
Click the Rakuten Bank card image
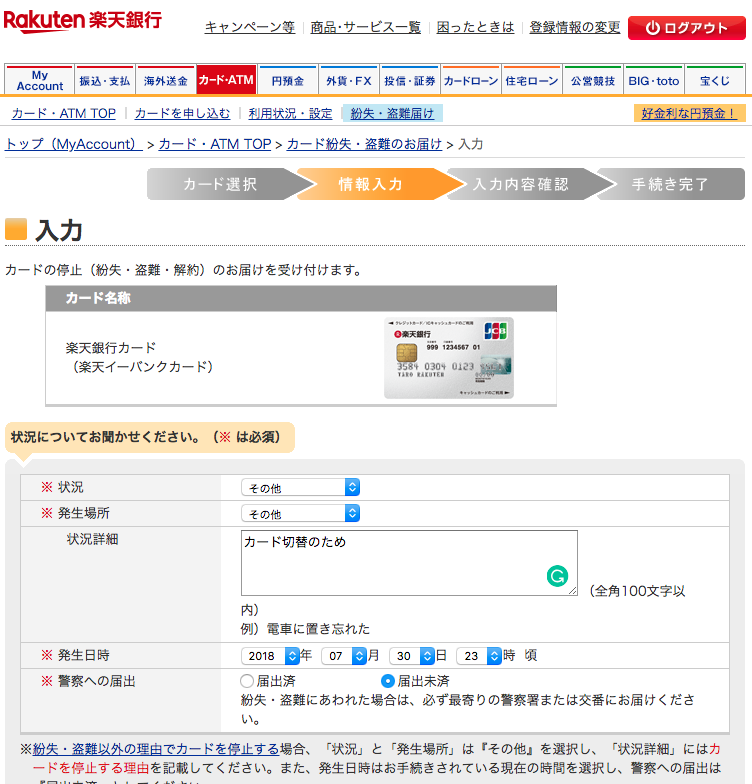point(448,358)
